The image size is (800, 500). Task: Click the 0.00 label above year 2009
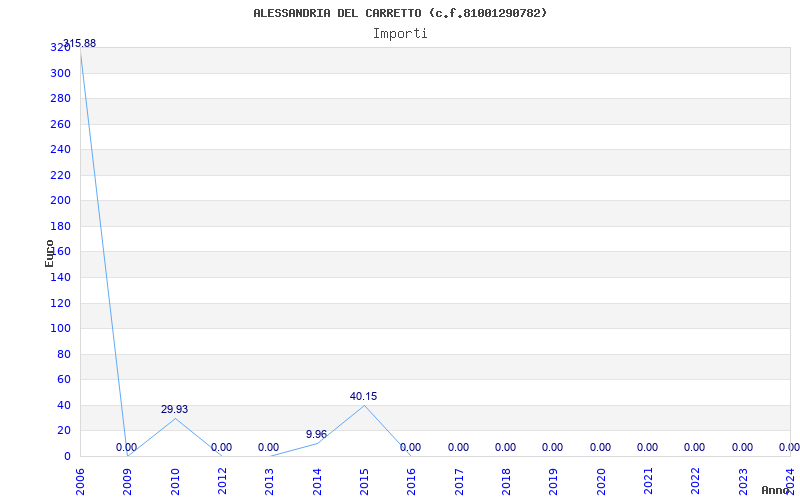tap(127, 447)
